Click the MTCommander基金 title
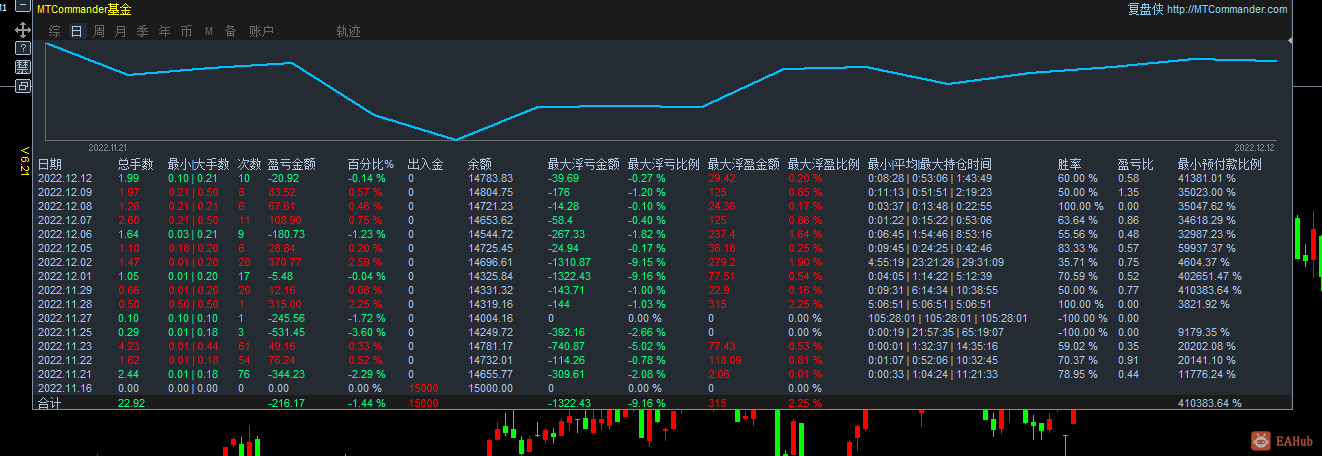The width and height of the screenshot is (1322, 456). click(84, 9)
